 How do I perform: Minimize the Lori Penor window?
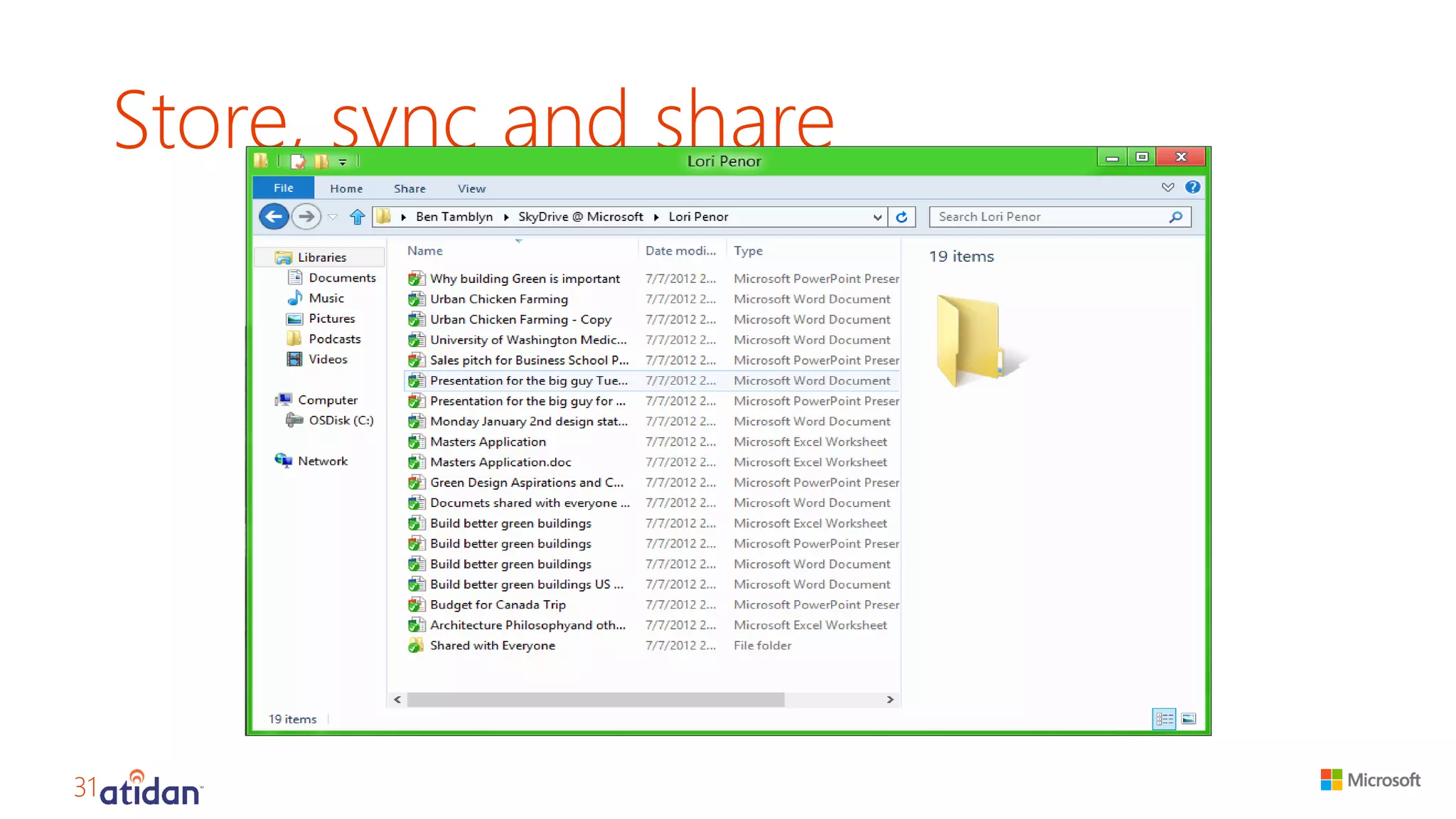click(x=1112, y=157)
